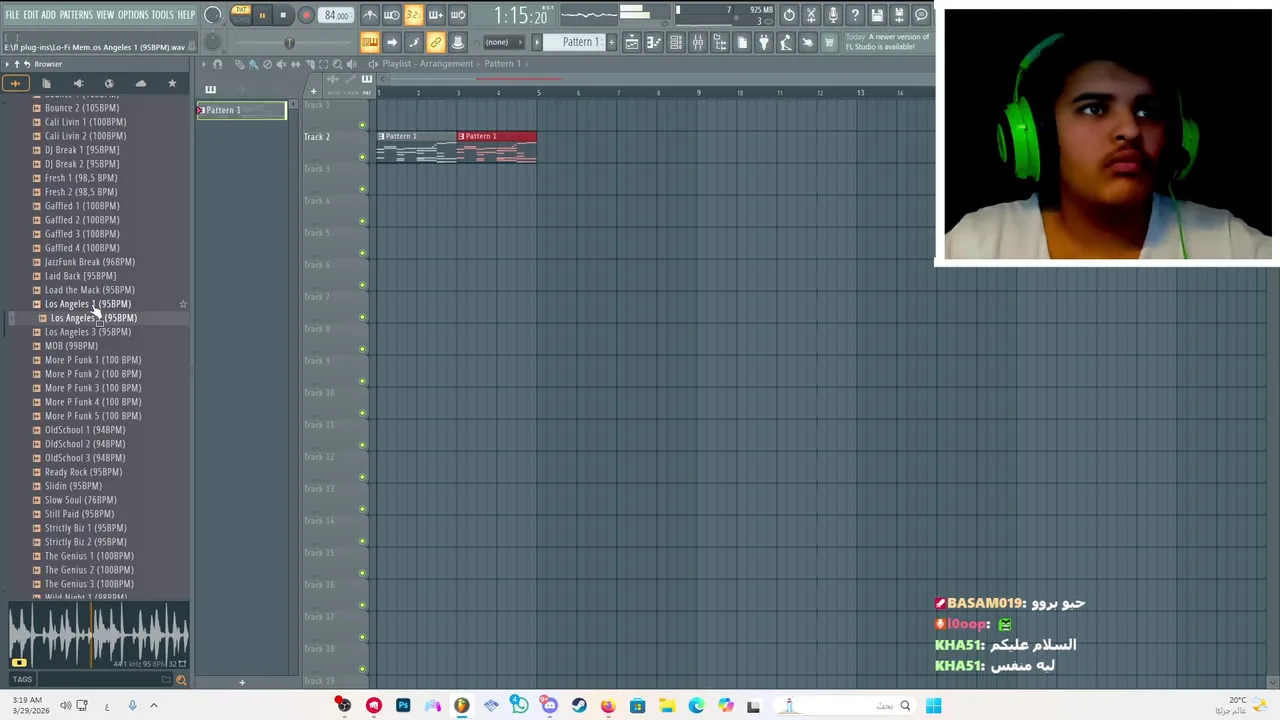This screenshot has height=720, width=1280.
Task: Collapse the Browser panel header arrow
Action: tap(7, 64)
